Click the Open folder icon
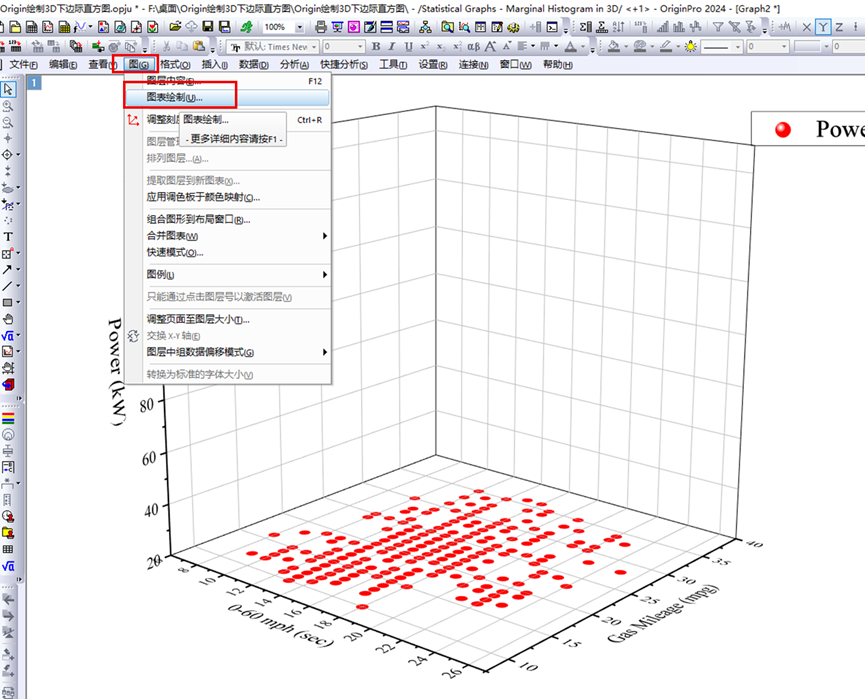Image resolution: width=865 pixels, height=699 pixels. [x=175, y=26]
